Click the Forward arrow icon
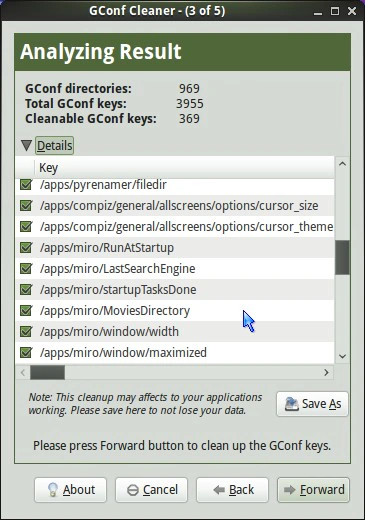 [289, 490]
